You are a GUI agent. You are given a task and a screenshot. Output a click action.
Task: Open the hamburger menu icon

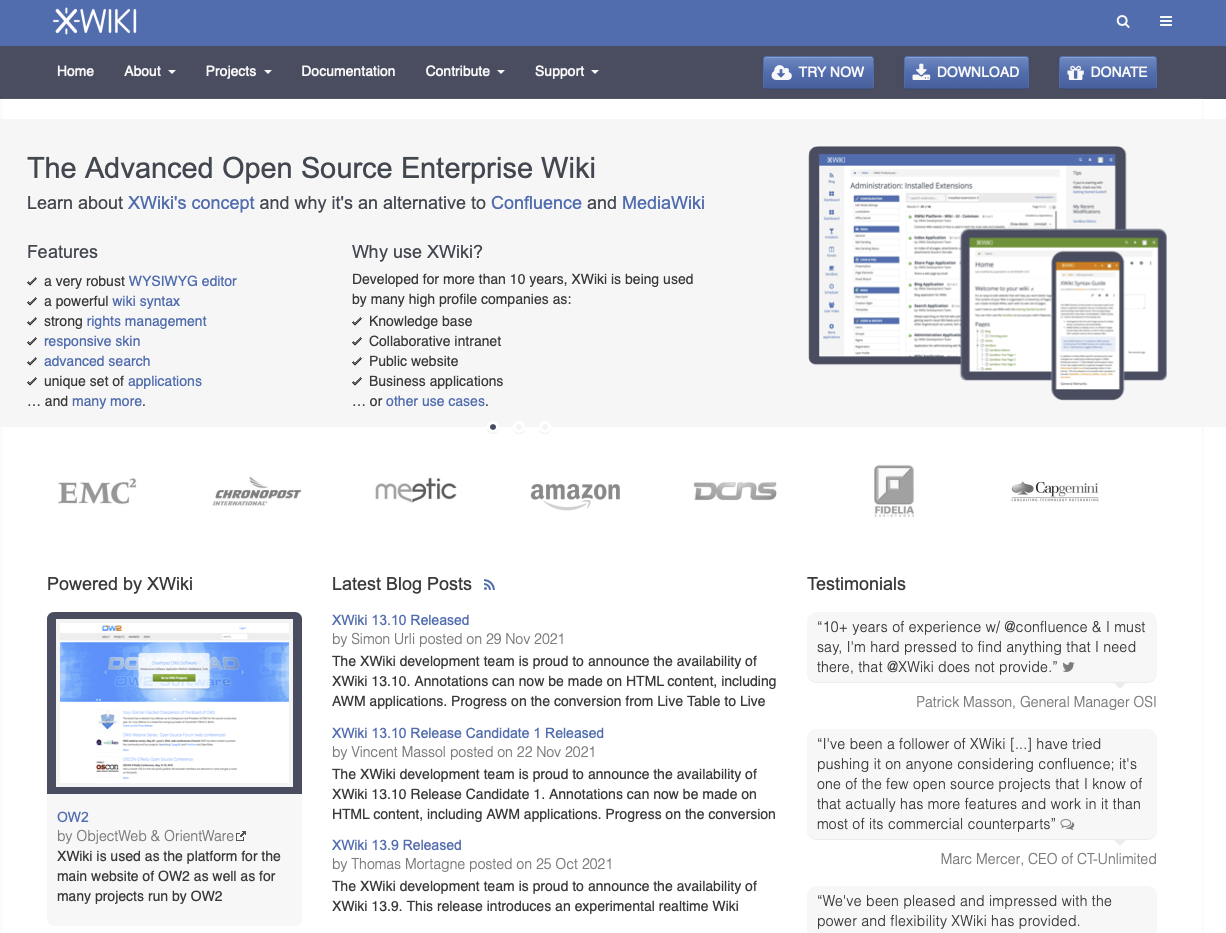point(1166,21)
